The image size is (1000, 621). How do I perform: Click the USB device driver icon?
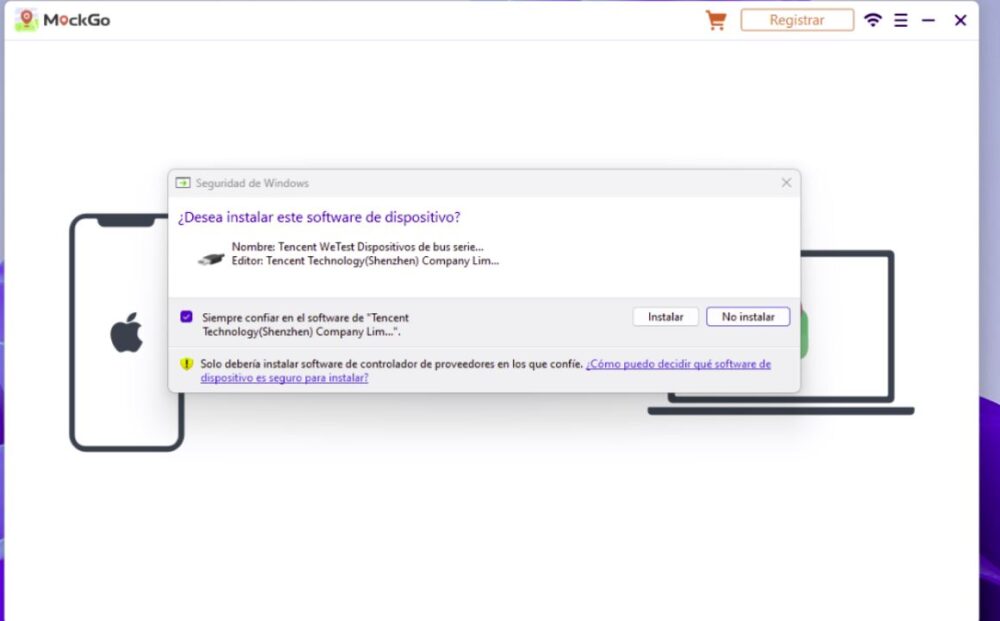211,259
